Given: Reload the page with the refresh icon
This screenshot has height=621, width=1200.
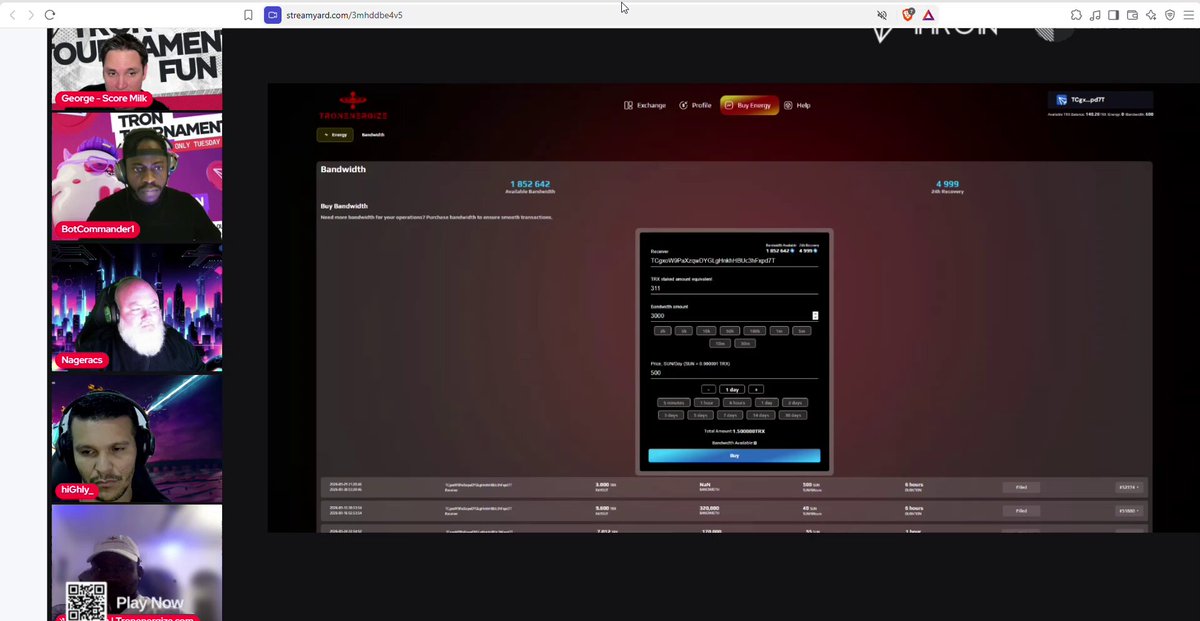Looking at the screenshot, I should pyautogui.click(x=50, y=15).
